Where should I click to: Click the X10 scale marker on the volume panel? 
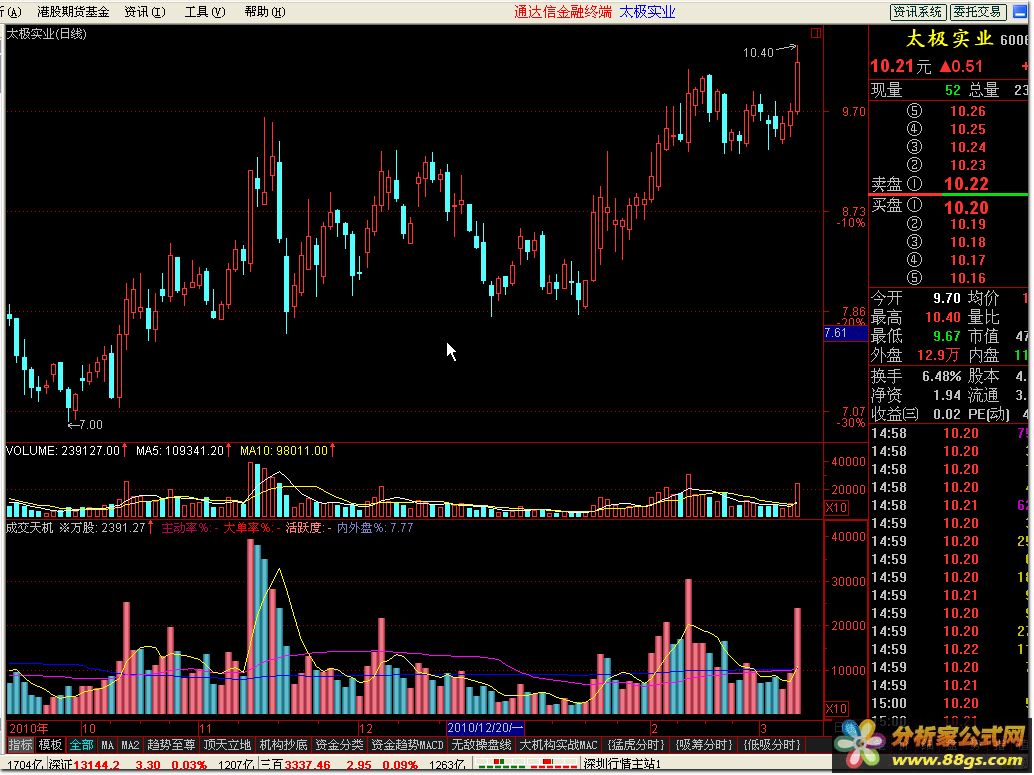[x=836, y=507]
